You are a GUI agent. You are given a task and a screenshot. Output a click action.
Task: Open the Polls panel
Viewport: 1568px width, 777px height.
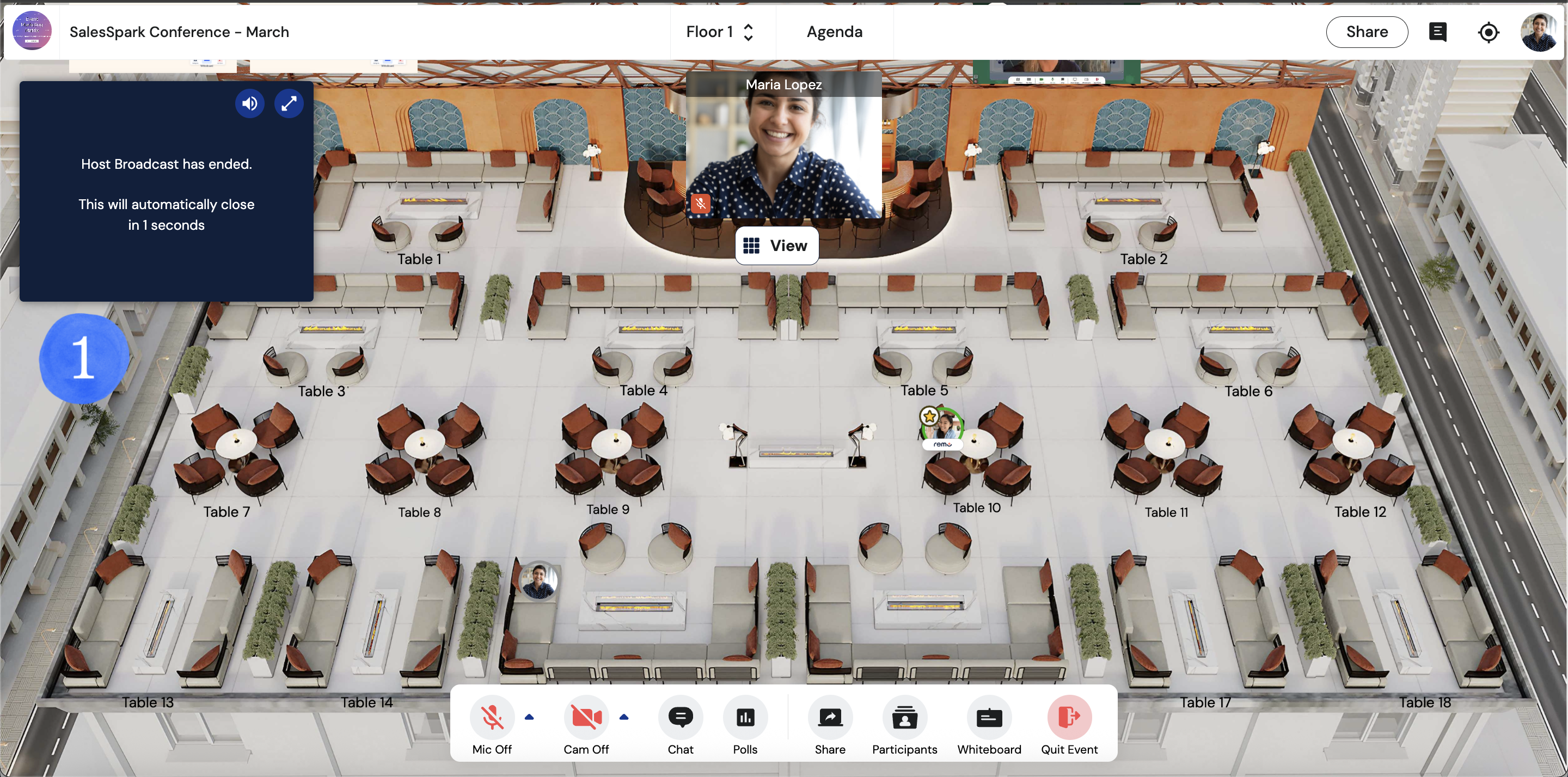744,717
